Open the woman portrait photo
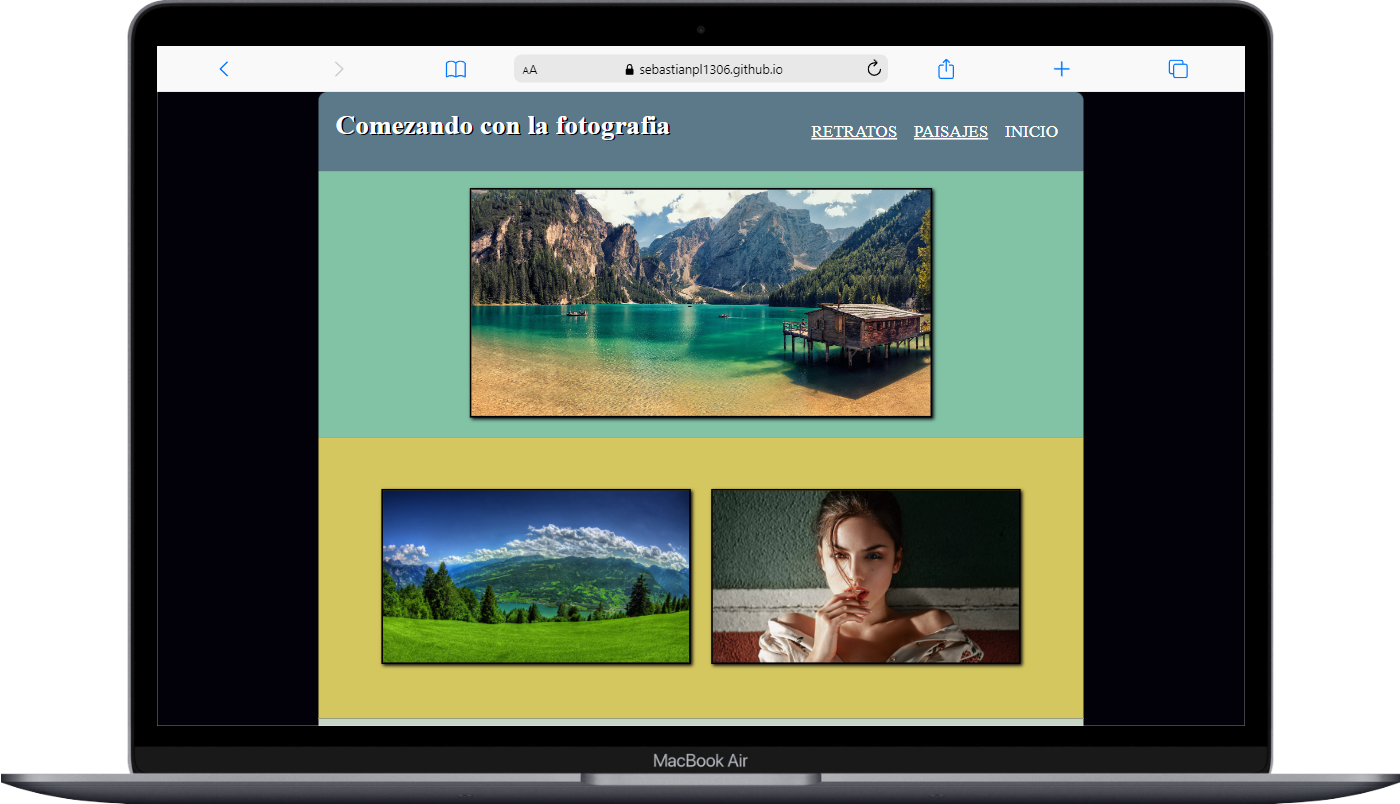The height and width of the screenshot is (804, 1400). (866, 576)
